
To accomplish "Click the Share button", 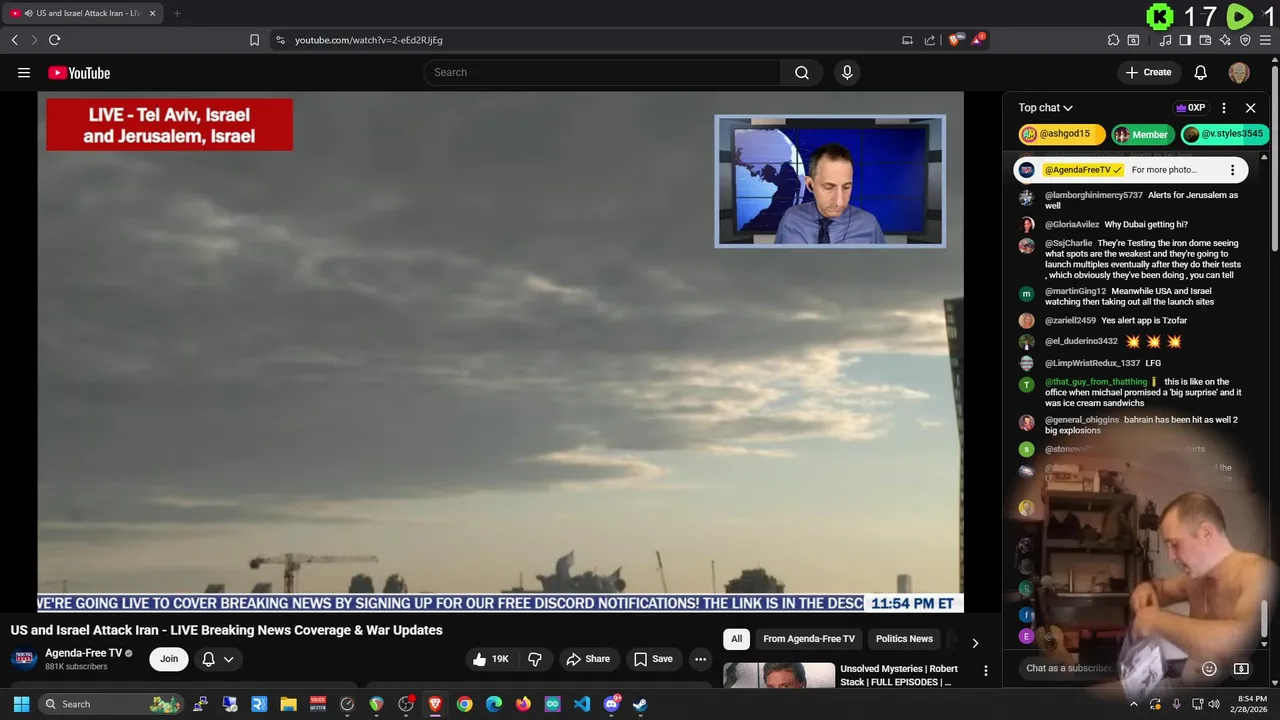I will [588, 659].
